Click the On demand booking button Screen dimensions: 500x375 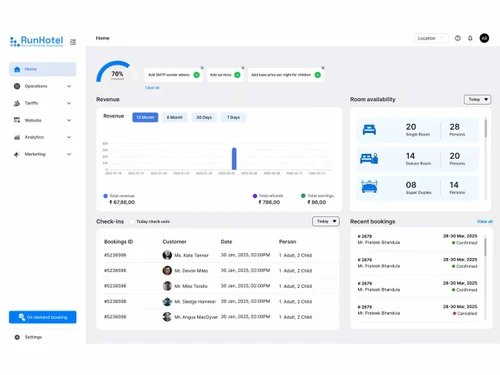pyautogui.click(x=42, y=317)
